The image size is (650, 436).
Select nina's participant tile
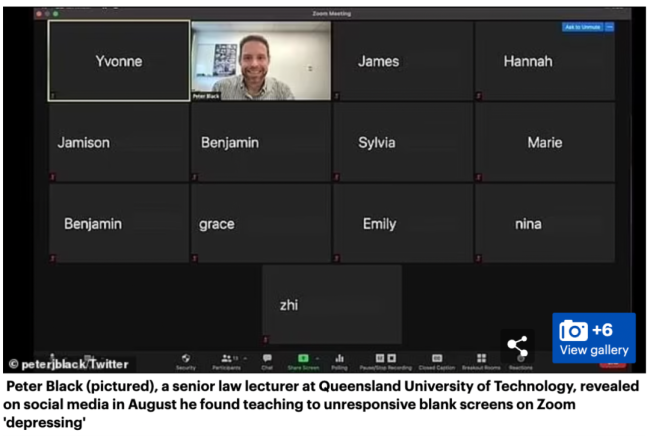click(x=545, y=223)
